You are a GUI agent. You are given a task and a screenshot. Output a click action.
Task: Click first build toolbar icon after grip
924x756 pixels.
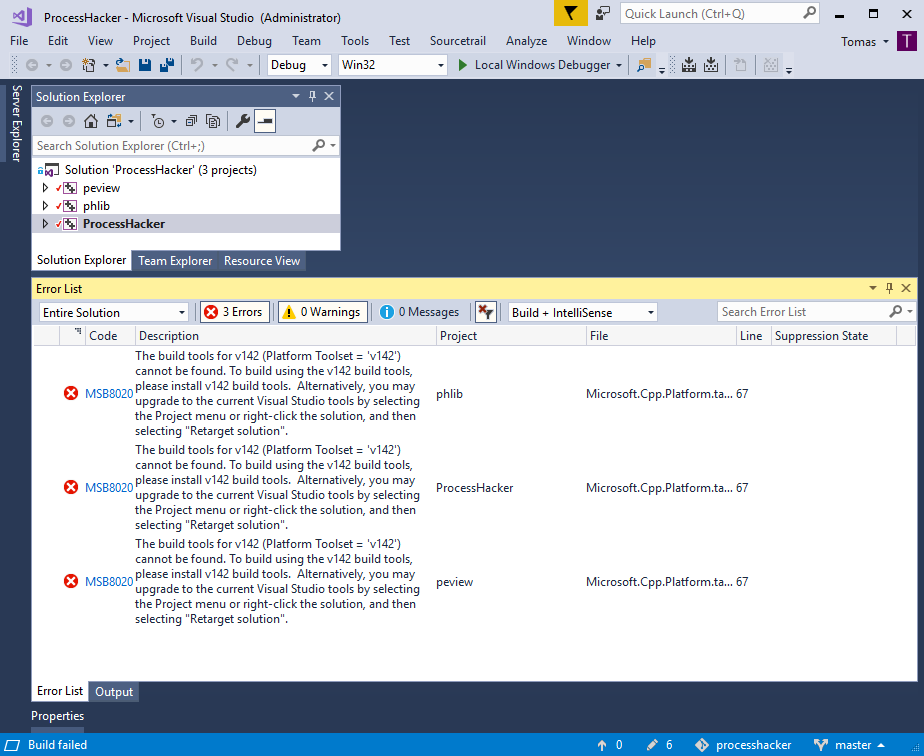pos(689,65)
